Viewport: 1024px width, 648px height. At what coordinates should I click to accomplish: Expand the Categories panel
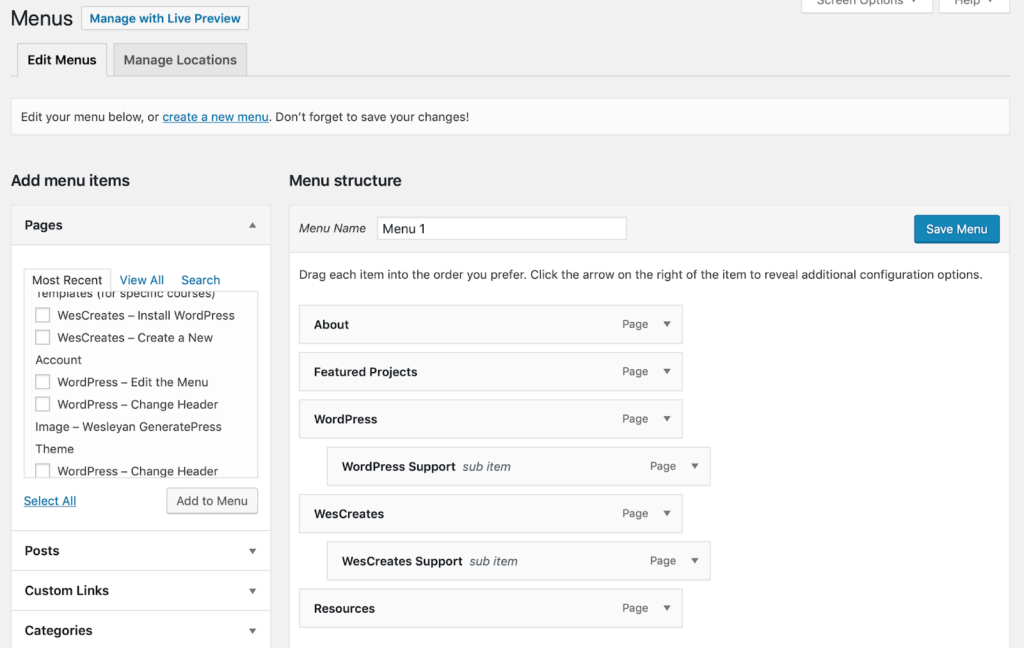(x=252, y=631)
